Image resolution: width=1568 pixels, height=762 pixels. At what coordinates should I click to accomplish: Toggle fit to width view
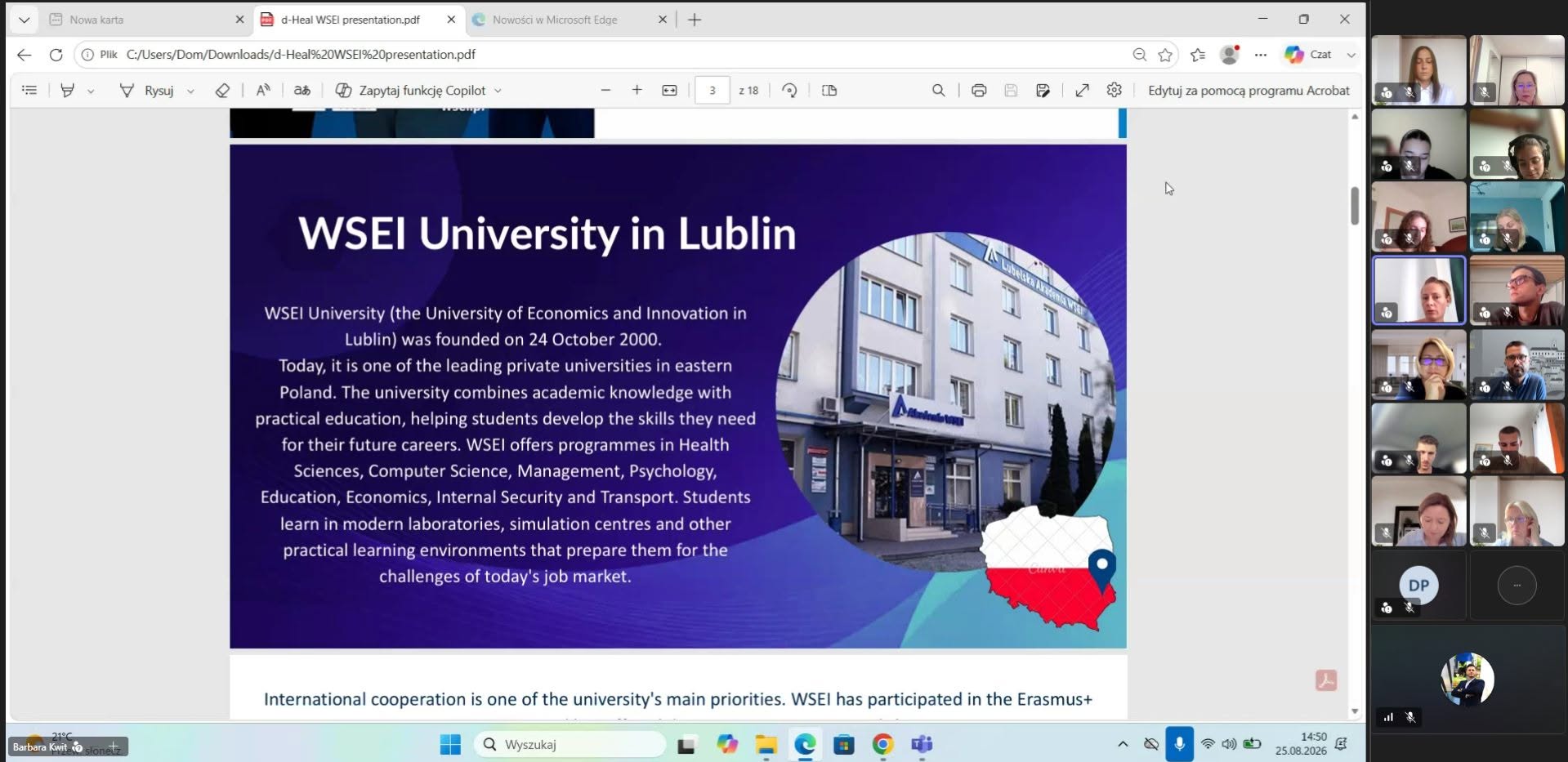[669, 91]
